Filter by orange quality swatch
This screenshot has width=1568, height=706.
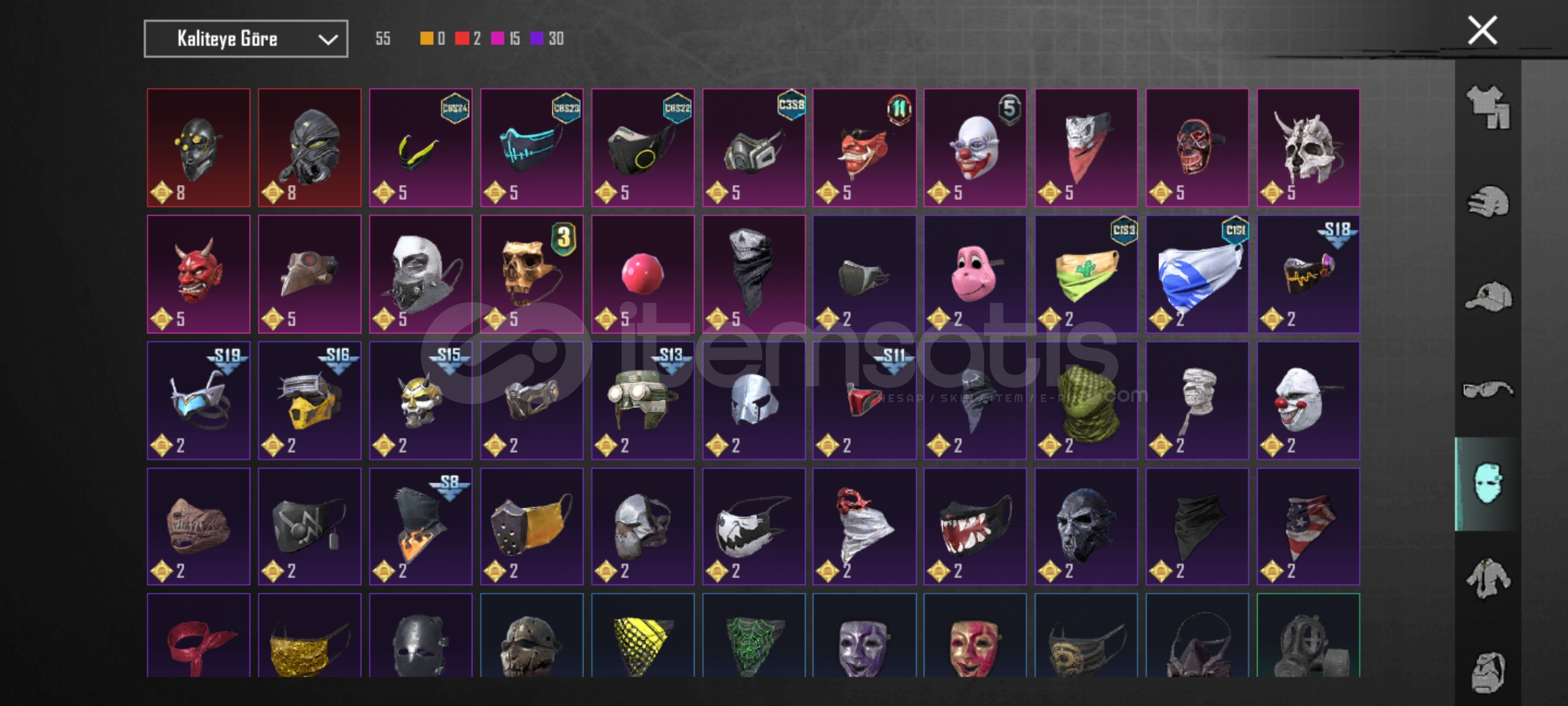(x=426, y=39)
